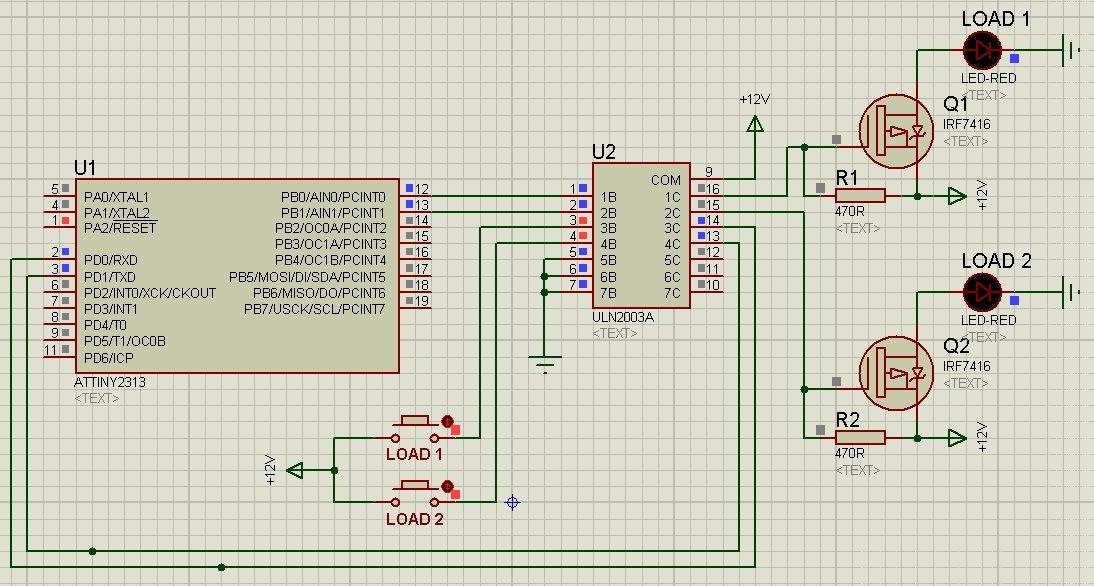Click the Q2 IRF7416 MOSFET symbol
Image resolution: width=1094 pixels, height=586 pixels.
(x=896, y=373)
